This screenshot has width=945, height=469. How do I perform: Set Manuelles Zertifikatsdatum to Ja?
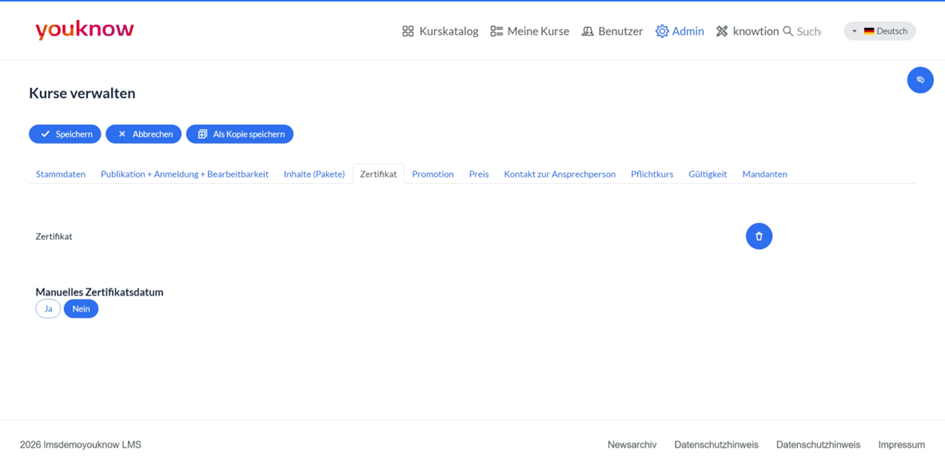48,309
